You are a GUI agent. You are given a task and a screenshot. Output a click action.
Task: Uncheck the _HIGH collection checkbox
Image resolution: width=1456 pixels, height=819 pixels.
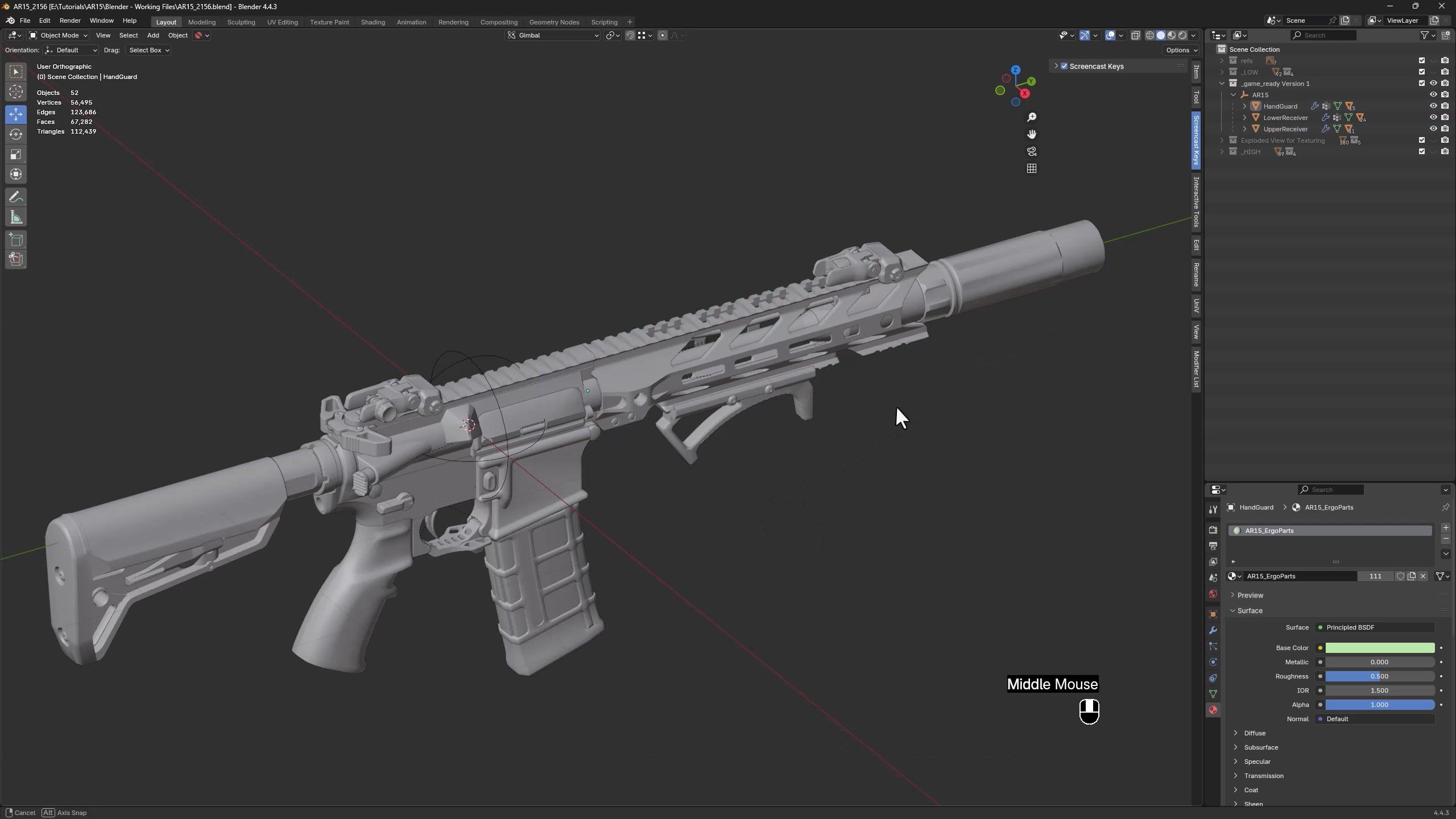point(1422,151)
